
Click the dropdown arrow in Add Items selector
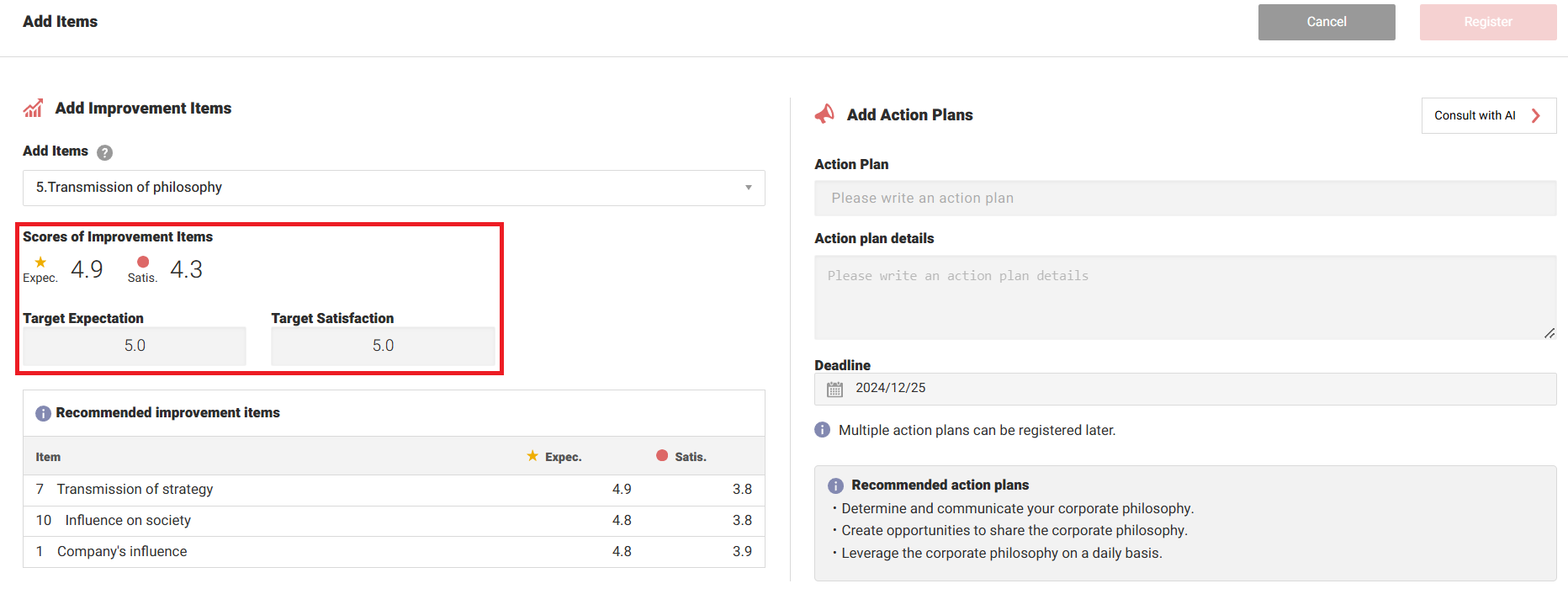coord(748,188)
